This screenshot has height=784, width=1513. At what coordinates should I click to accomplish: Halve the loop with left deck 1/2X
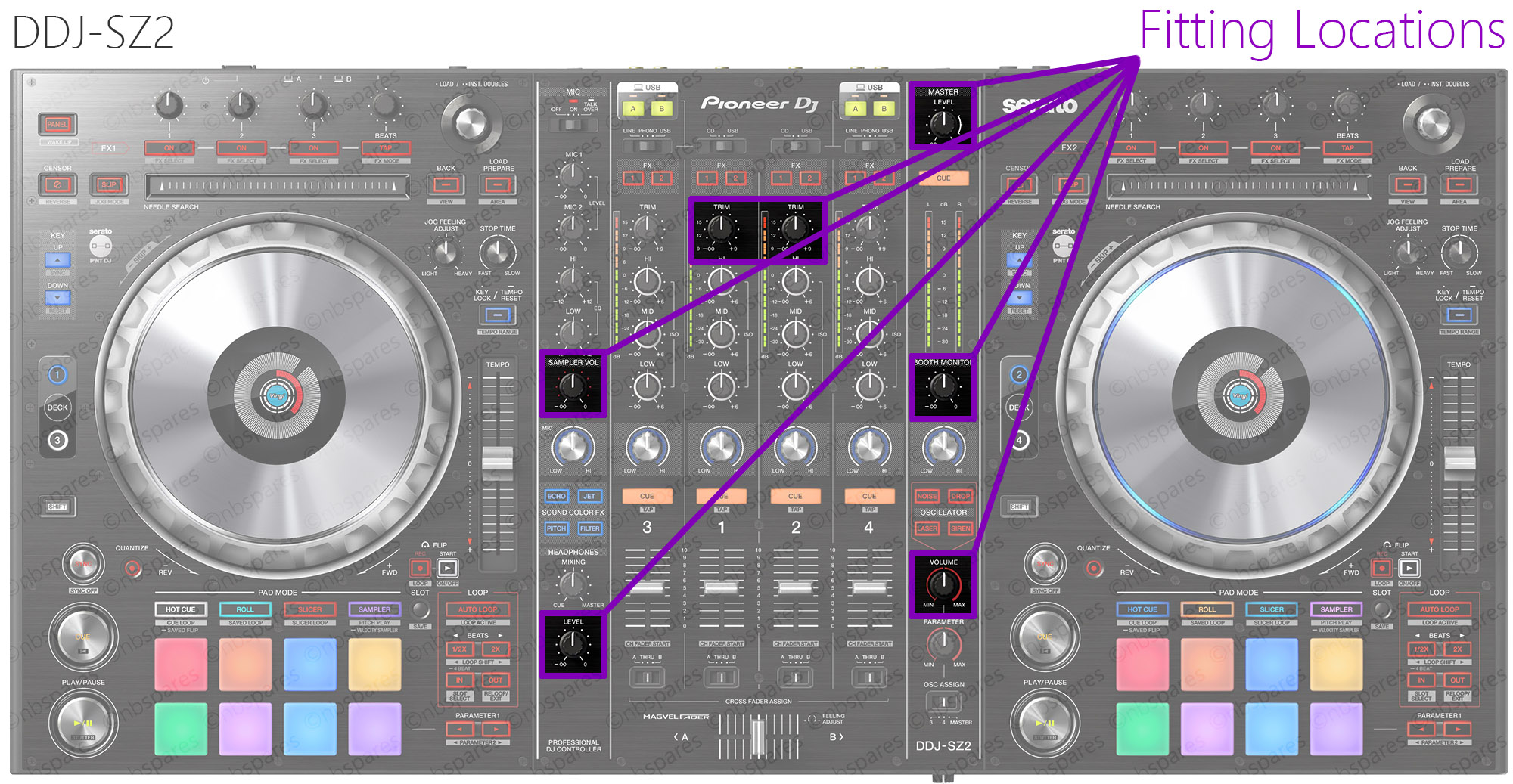coord(459,649)
